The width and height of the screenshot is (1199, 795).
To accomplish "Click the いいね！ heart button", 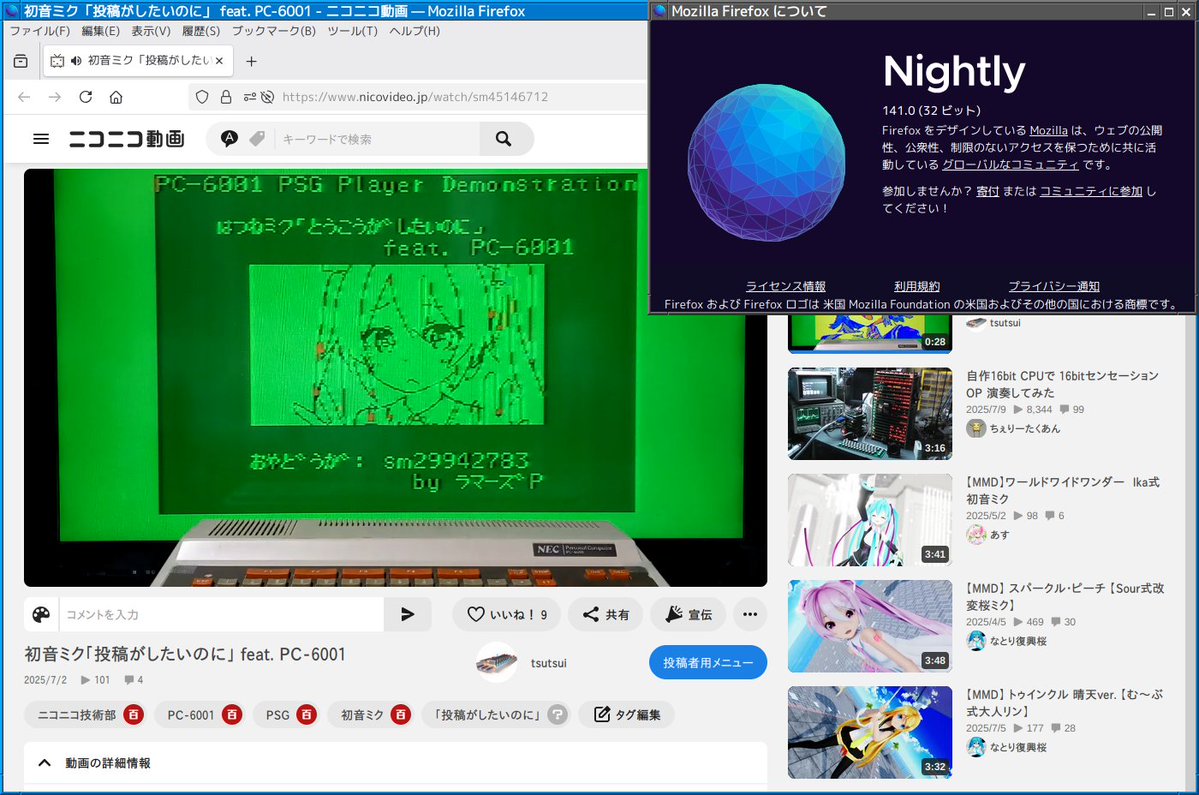I will pyautogui.click(x=506, y=615).
